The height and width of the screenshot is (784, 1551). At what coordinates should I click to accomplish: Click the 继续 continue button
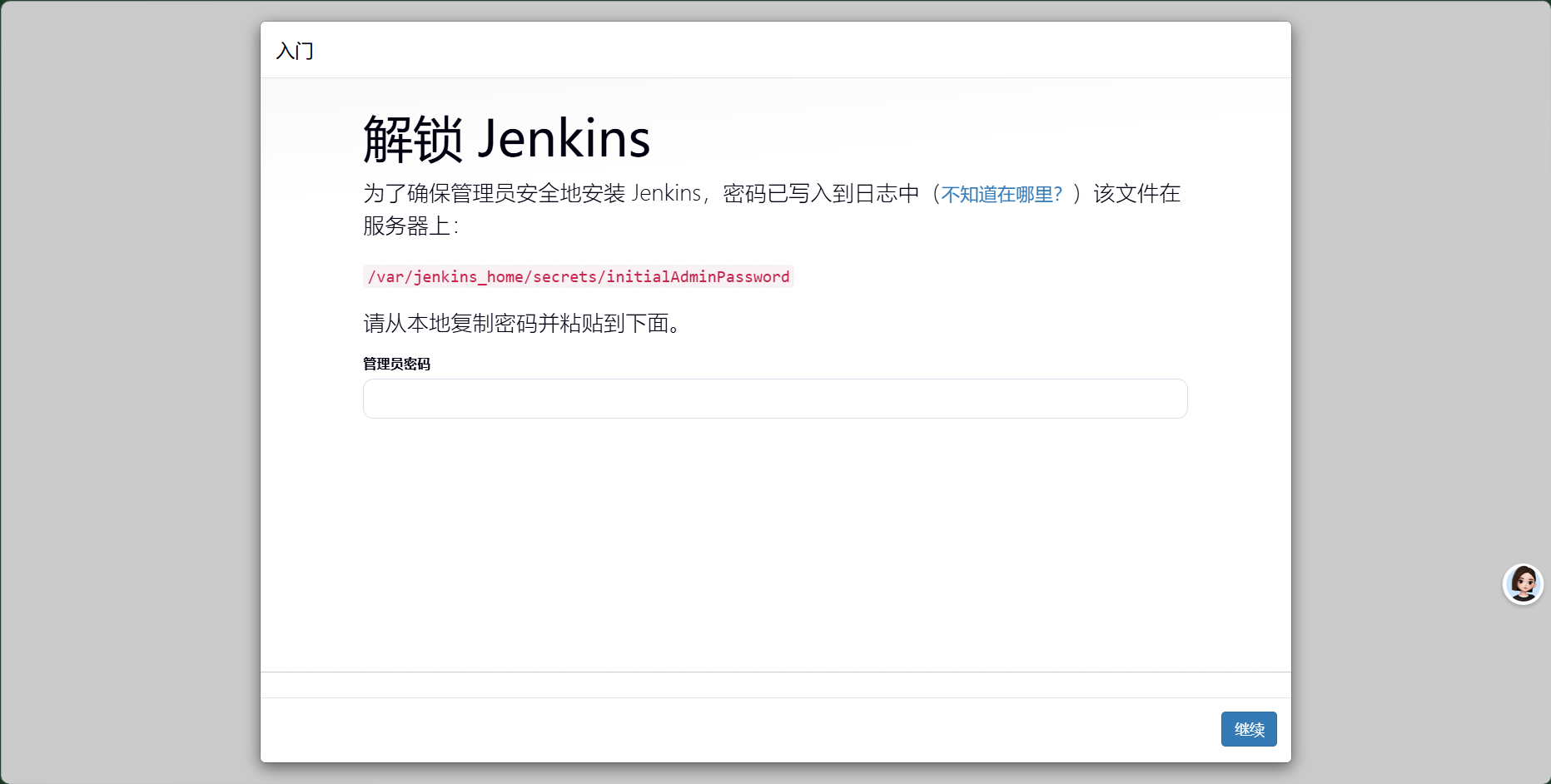point(1249,729)
